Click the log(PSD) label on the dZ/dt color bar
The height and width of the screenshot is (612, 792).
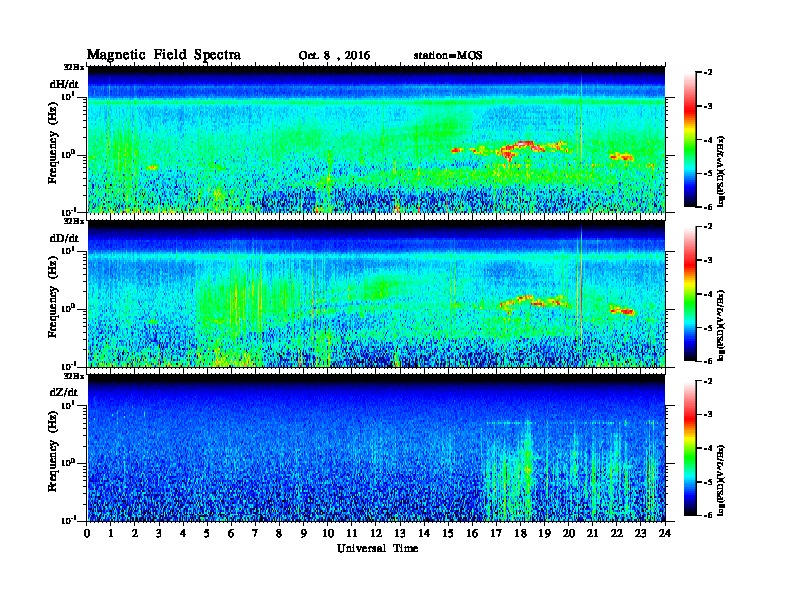click(722, 480)
